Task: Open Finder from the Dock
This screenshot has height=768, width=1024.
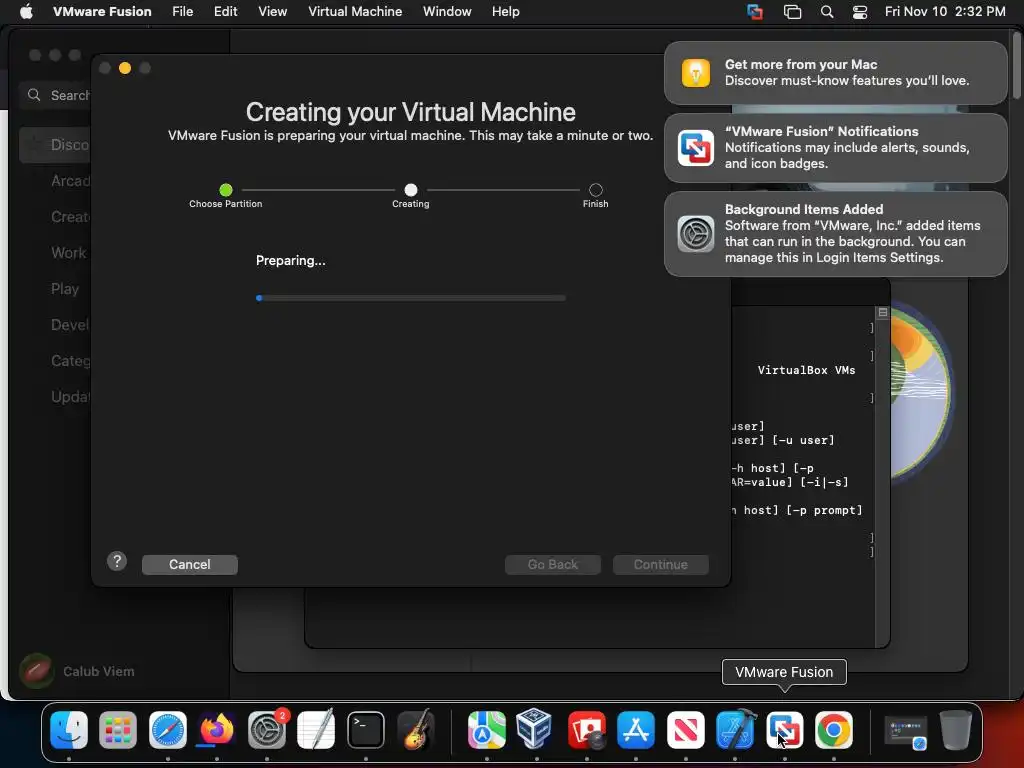Action: coord(69,729)
